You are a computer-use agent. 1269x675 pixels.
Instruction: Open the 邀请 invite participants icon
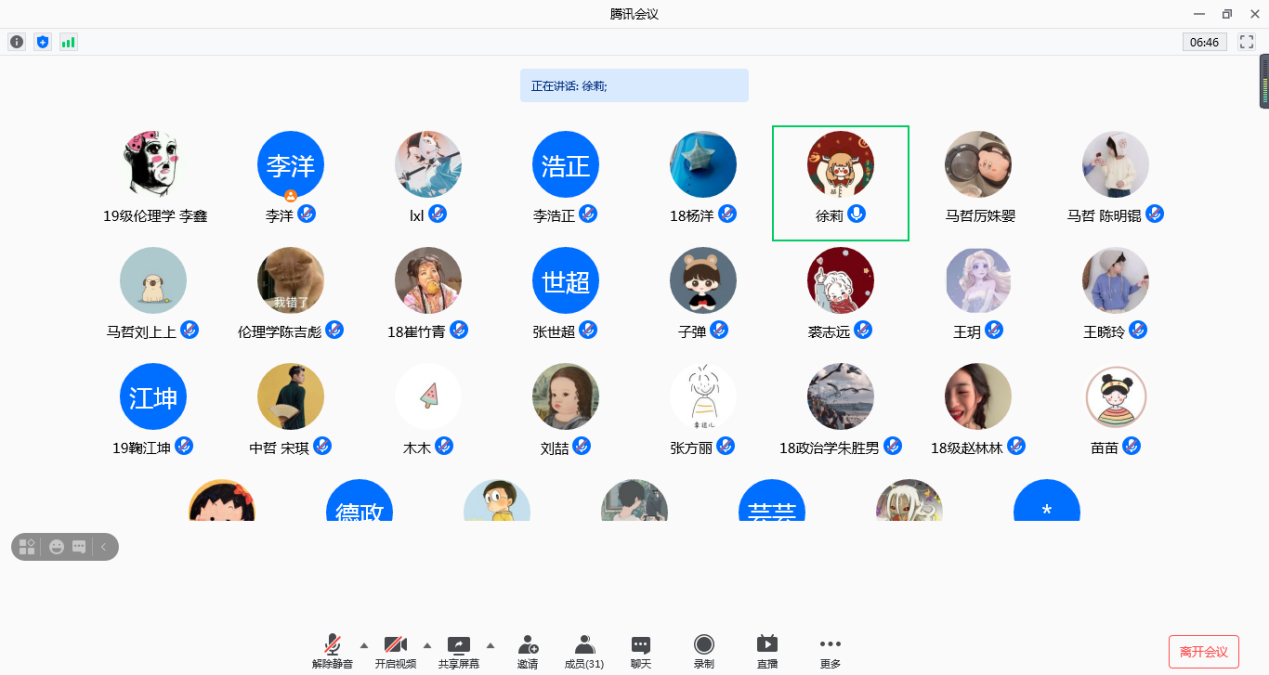tap(527, 651)
